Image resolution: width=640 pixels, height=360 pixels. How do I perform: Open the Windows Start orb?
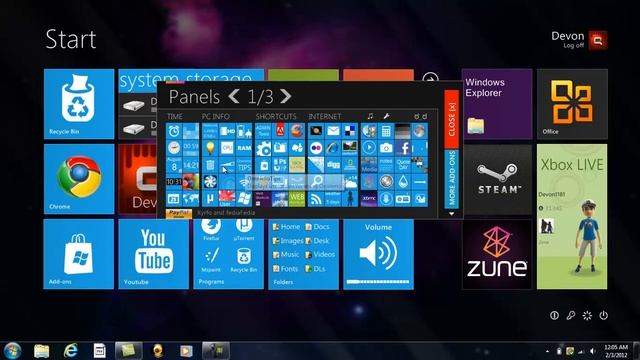click(x=12, y=351)
